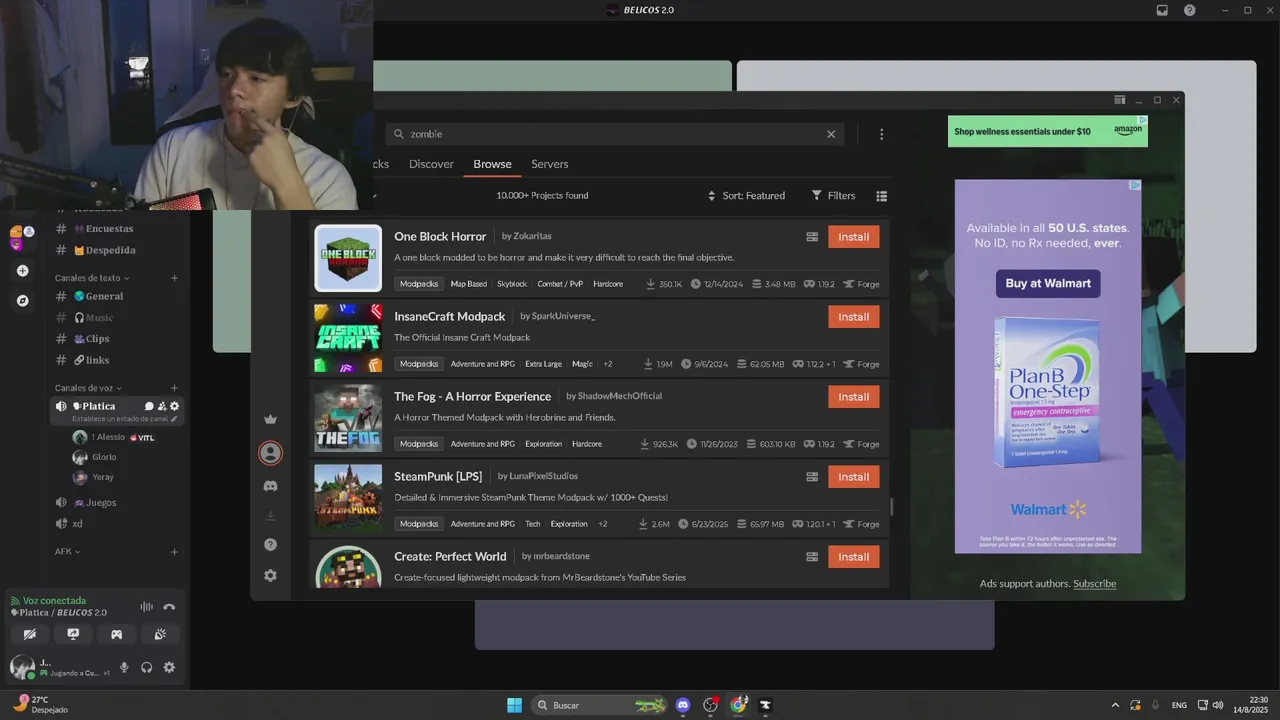Image resolution: width=1280 pixels, height=720 pixels.
Task: Click server pack icon on SteamPunk [LPS]
Action: click(812, 477)
